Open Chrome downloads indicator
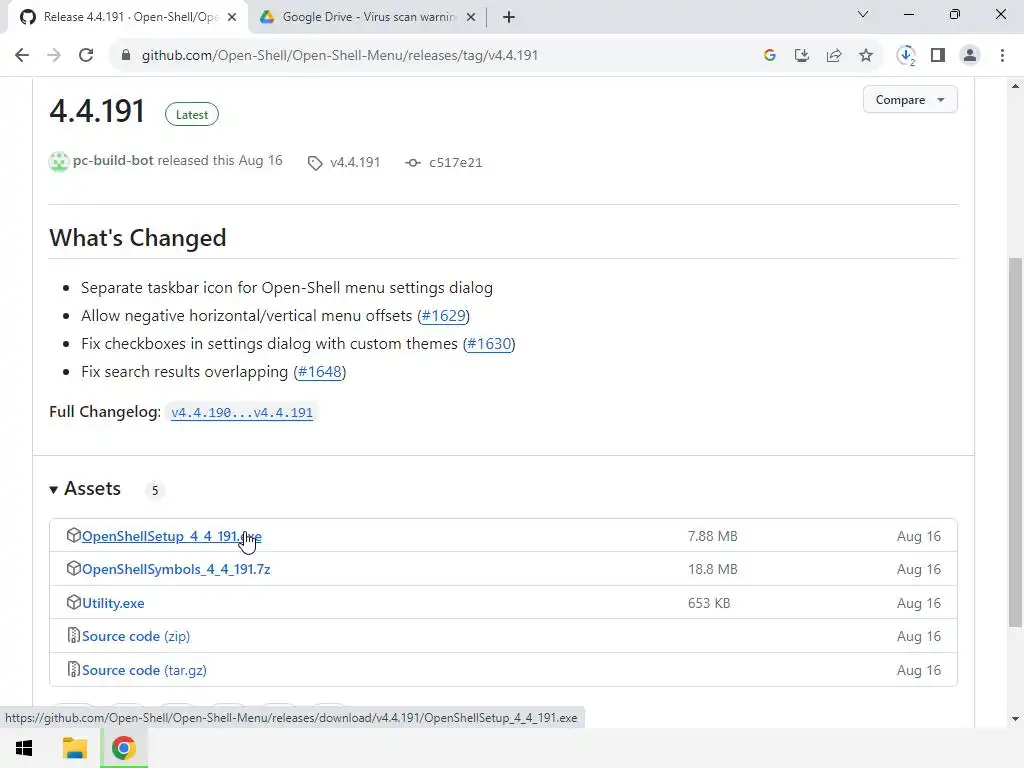The width and height of the screenshot is (1024, 768). pyautogui.click(x=906, y=56)
